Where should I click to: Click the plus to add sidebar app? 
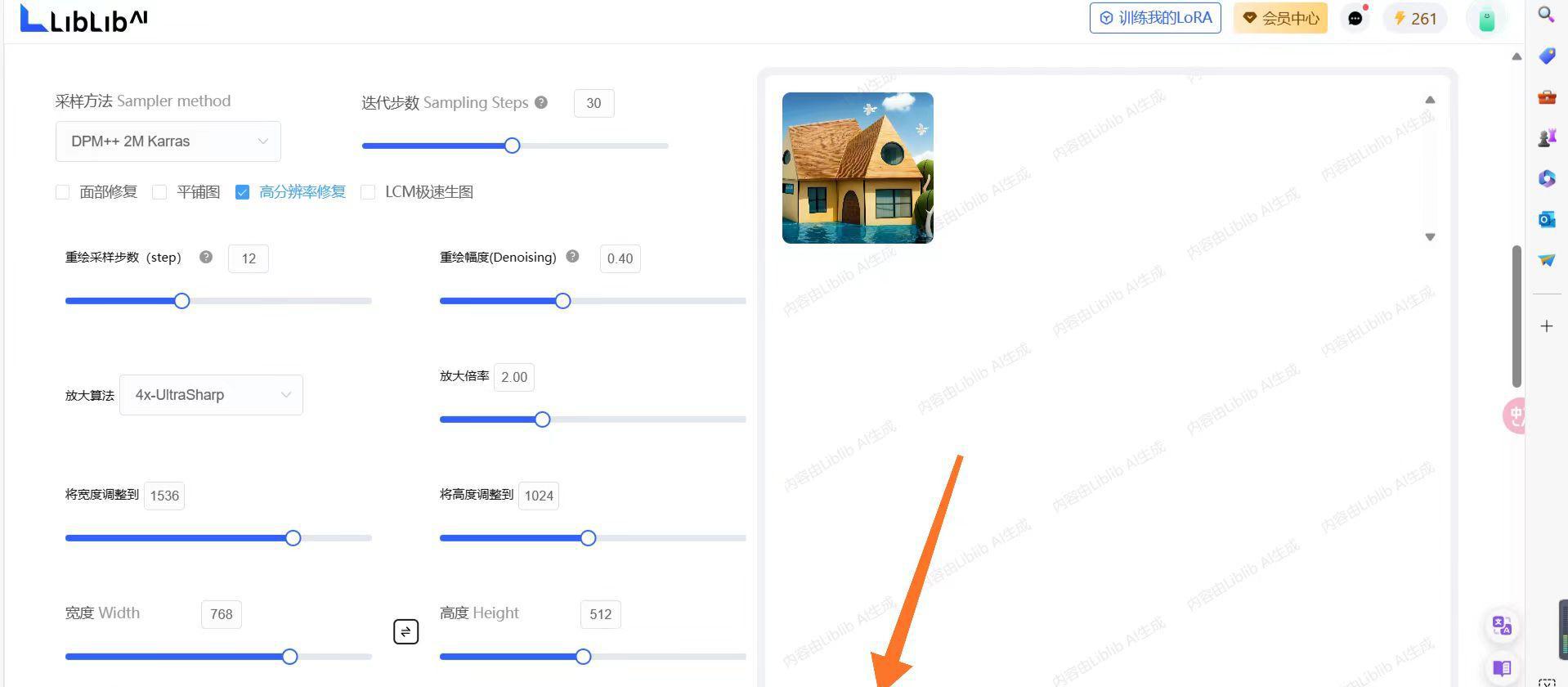pyautogui.click(x=1546, y=326)
